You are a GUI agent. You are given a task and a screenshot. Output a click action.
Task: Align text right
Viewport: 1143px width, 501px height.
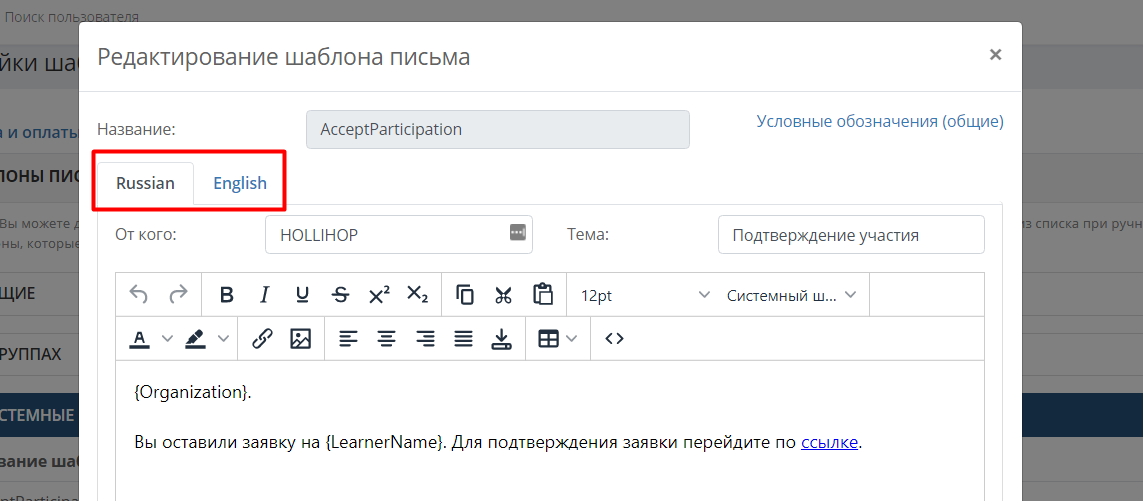[425, 338]
